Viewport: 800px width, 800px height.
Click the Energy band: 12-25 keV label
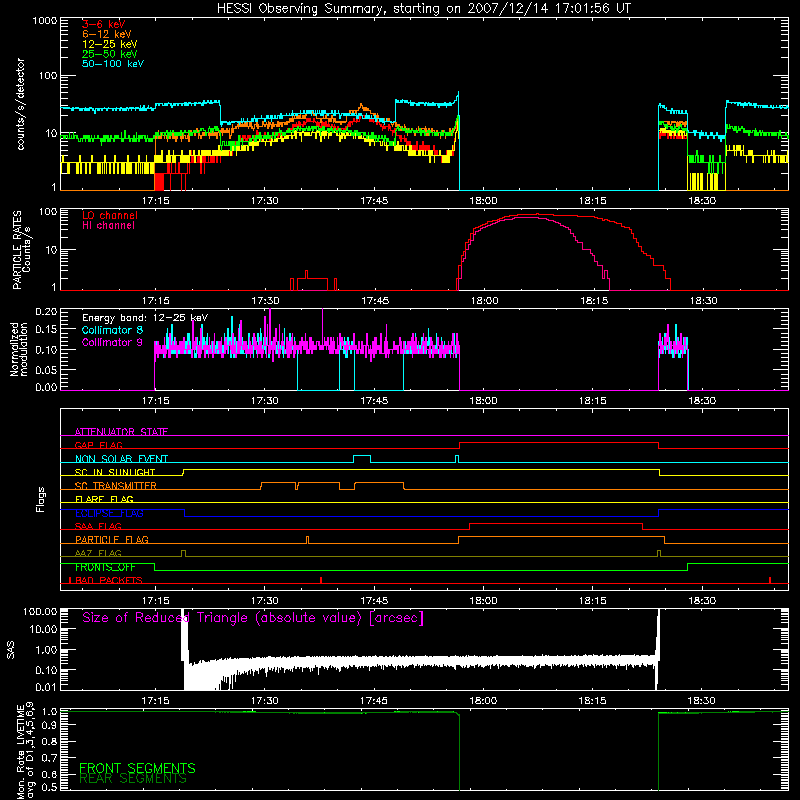[145, 318]
